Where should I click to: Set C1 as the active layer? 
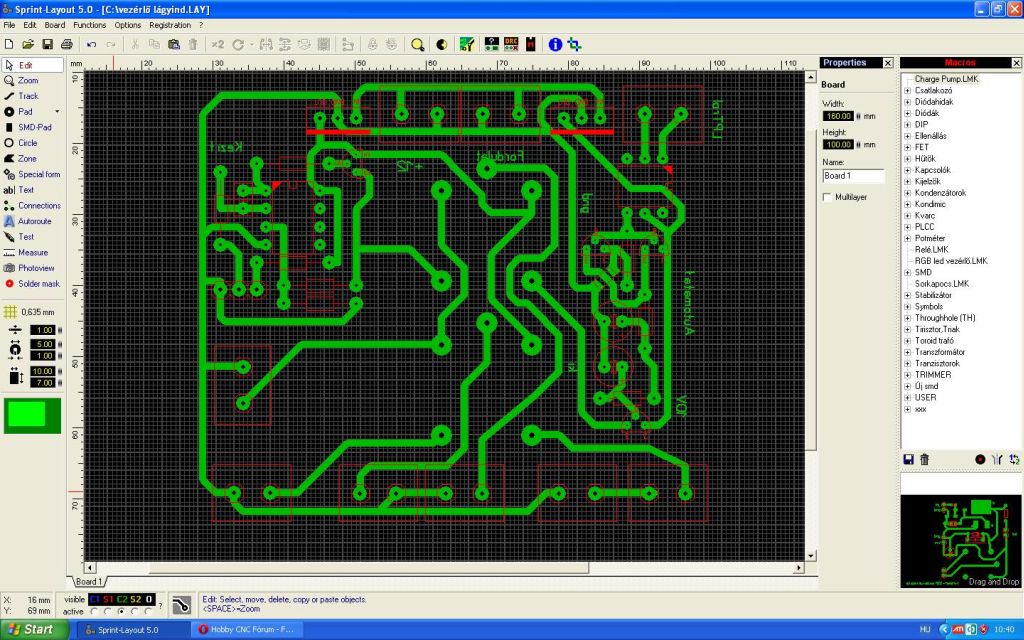tap(94, 611)
